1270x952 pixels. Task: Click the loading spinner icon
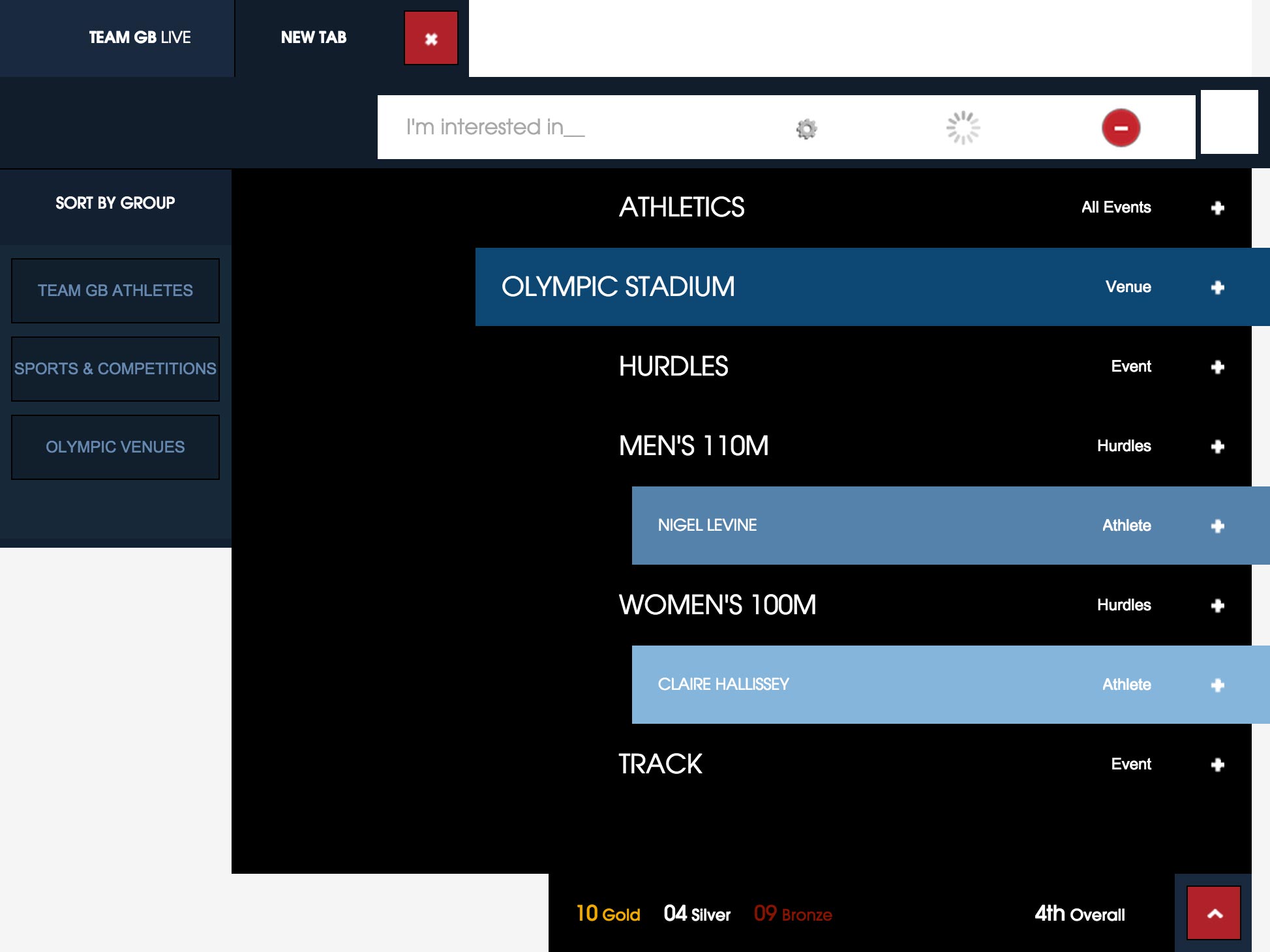[963, 128]
